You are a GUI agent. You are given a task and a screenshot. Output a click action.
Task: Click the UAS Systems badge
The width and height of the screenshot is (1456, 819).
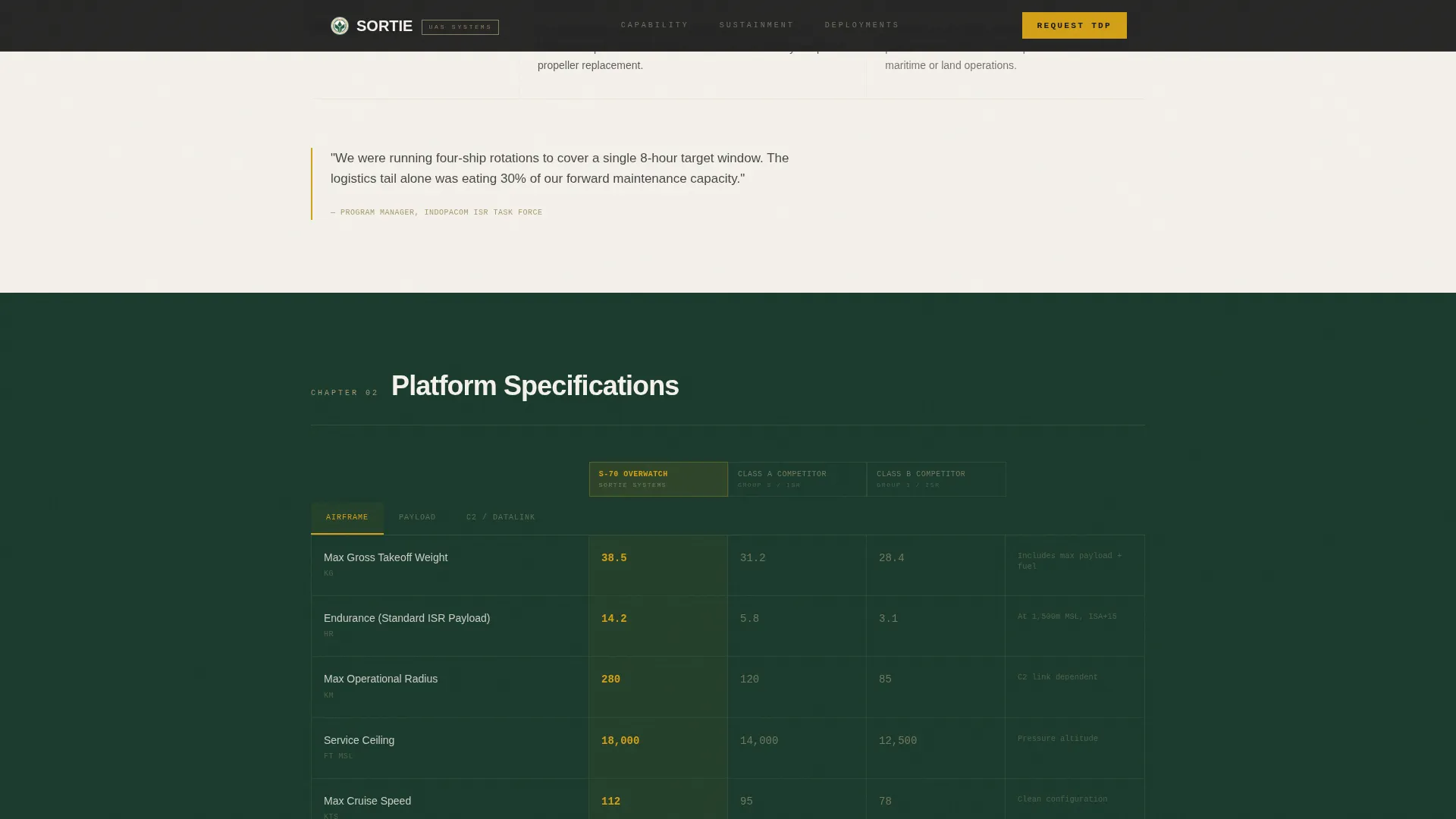(x=460, y=27)
